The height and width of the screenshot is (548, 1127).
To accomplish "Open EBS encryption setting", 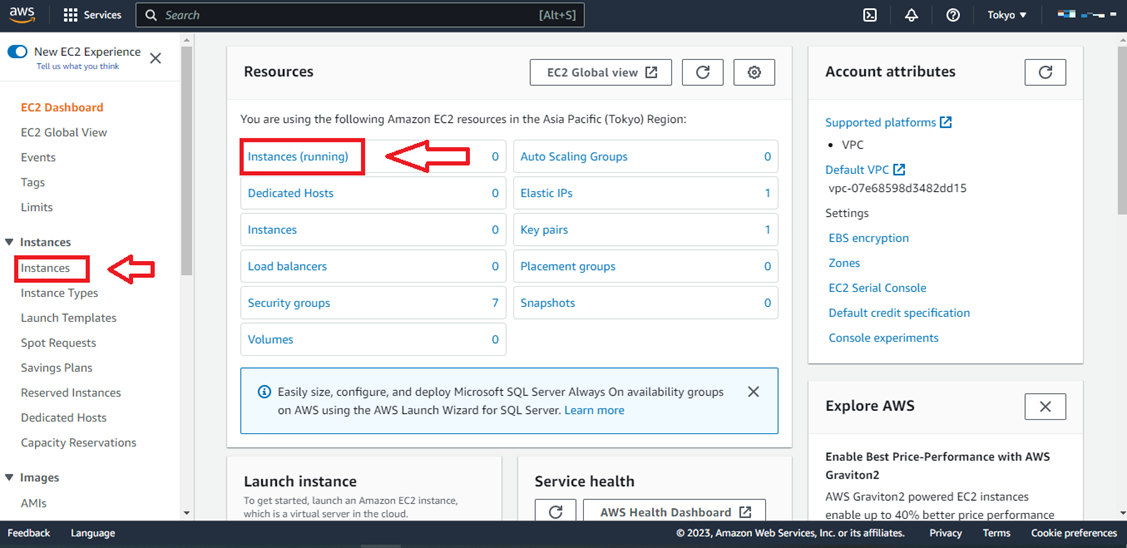I will (869, 238).
